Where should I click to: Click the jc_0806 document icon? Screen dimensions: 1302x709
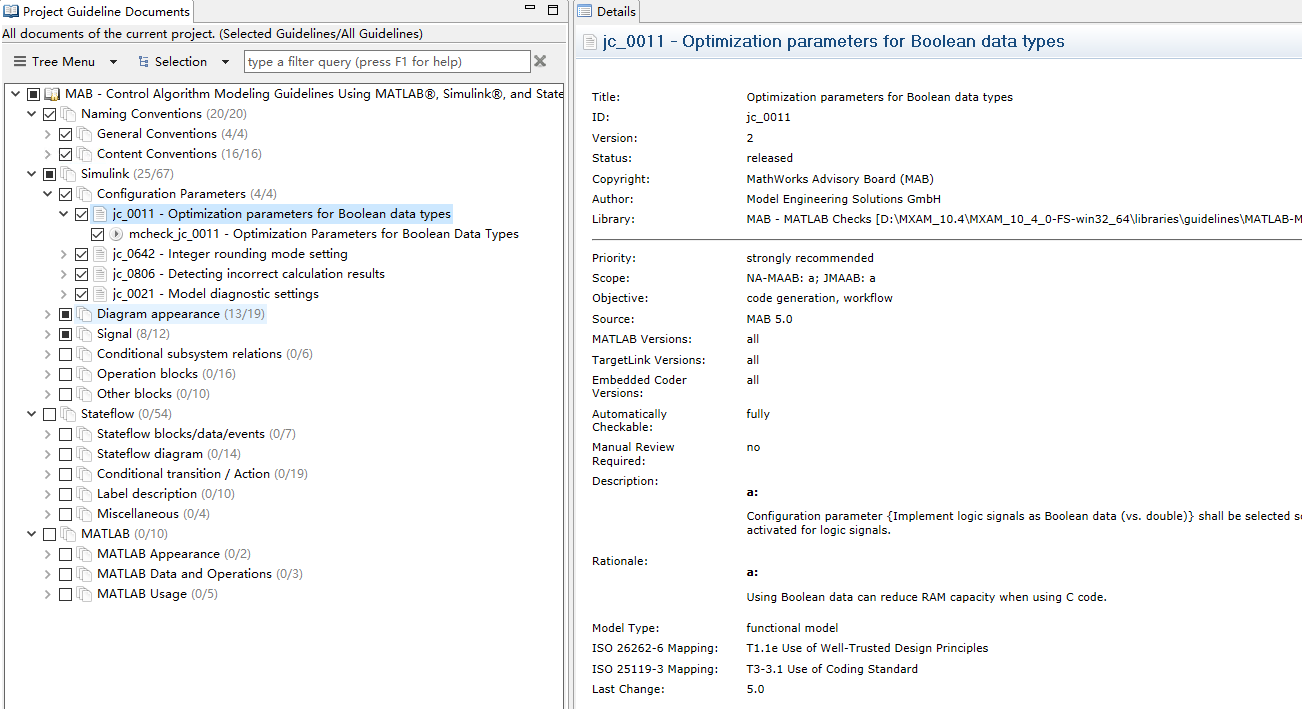[x=100, y=274]
